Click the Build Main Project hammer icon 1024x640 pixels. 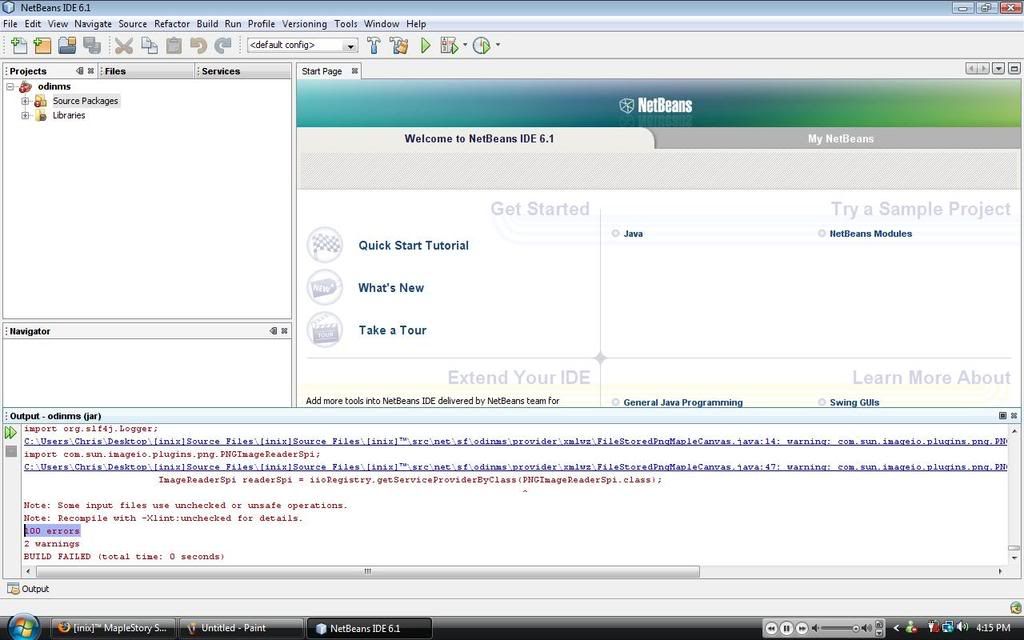[373, 44]
